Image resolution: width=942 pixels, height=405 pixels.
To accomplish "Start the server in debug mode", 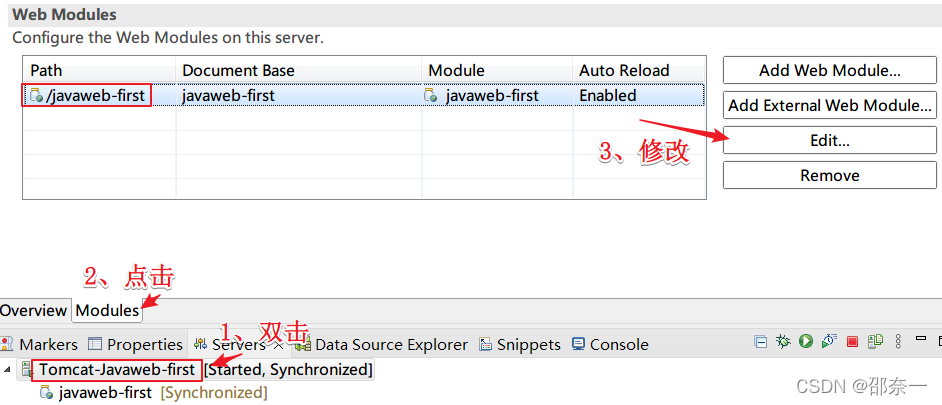I will [783, 342].
